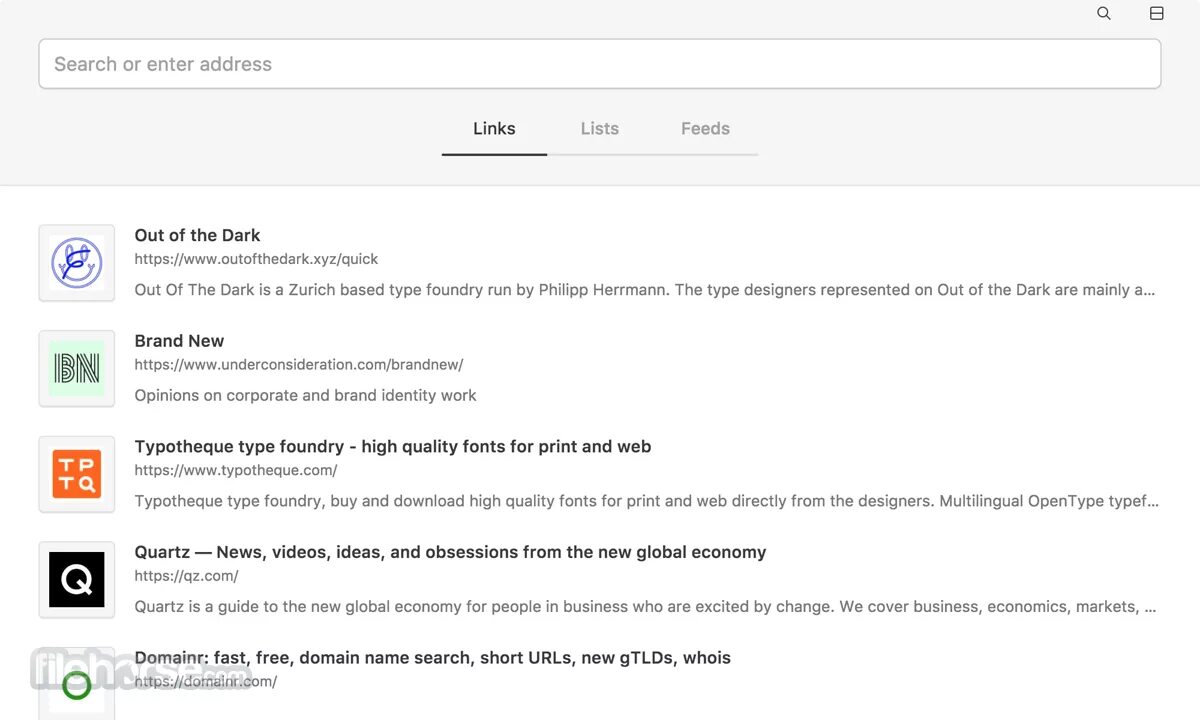Open the Domainr green circle icon
Image resolution: width=1200 pixels, height=720 pixels.
click(77, 685)
